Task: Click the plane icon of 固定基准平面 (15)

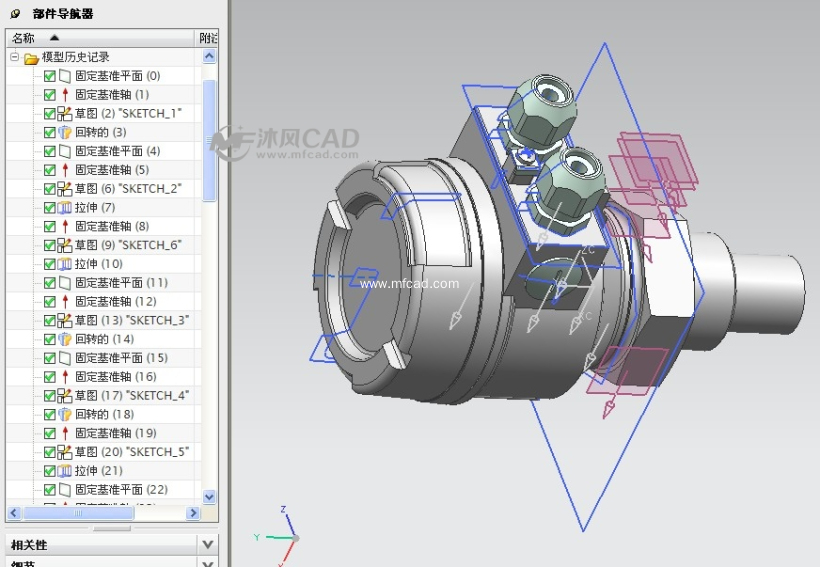Action: 64,359
